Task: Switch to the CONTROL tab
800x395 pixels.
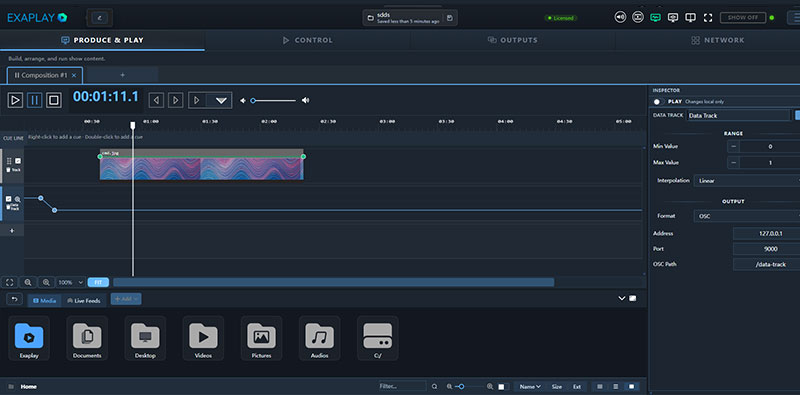Action: click(308, 40)
